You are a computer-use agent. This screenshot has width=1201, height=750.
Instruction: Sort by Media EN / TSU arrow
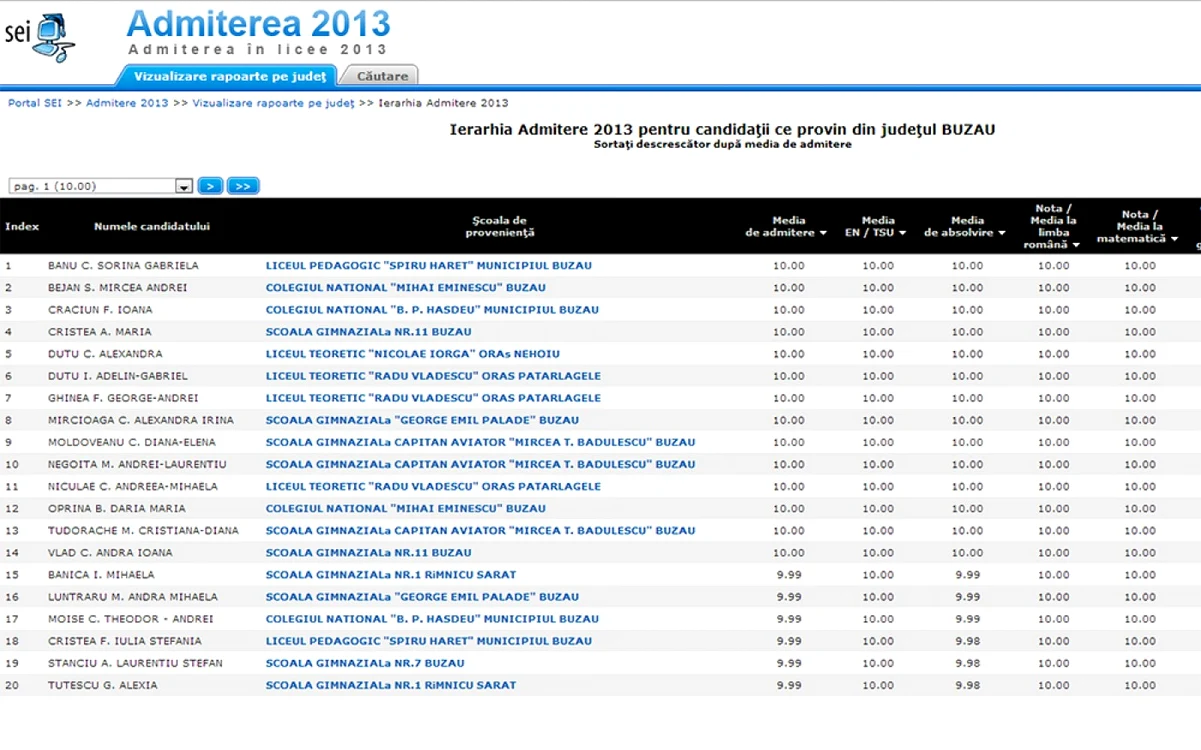point(902,233)
